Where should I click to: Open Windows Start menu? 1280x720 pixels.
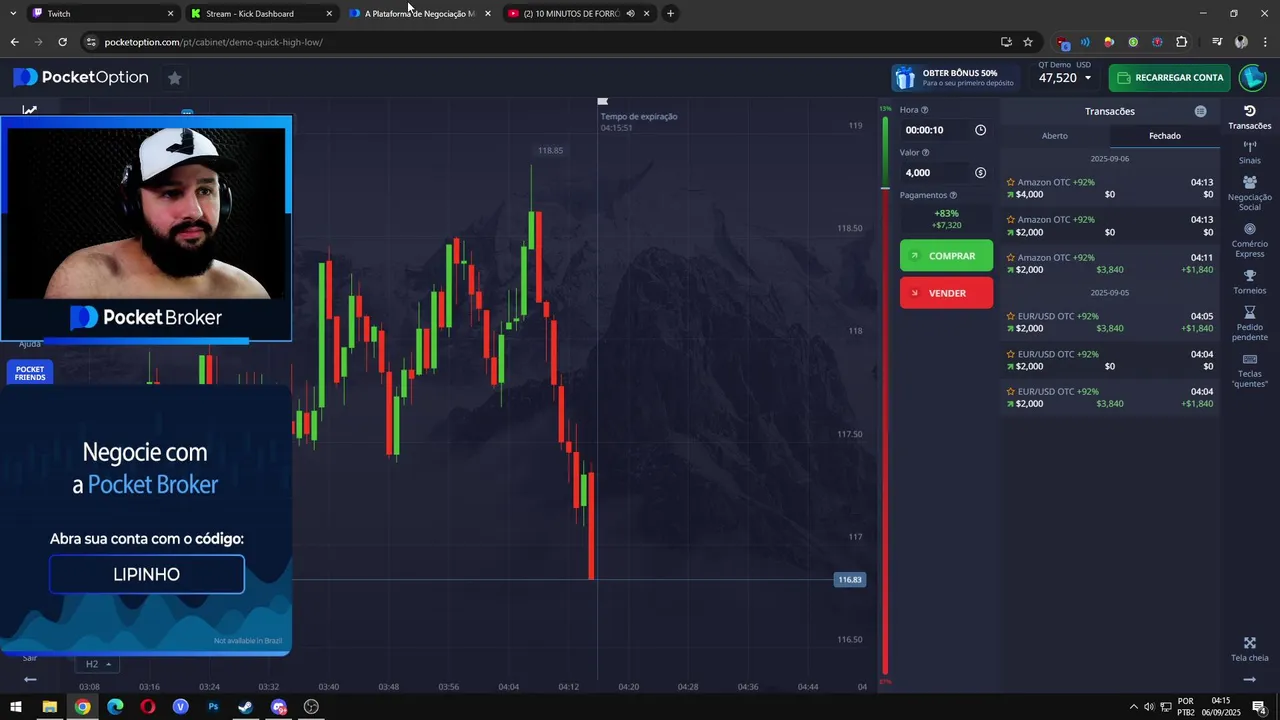pyautogui.click(x=16, y=707)
